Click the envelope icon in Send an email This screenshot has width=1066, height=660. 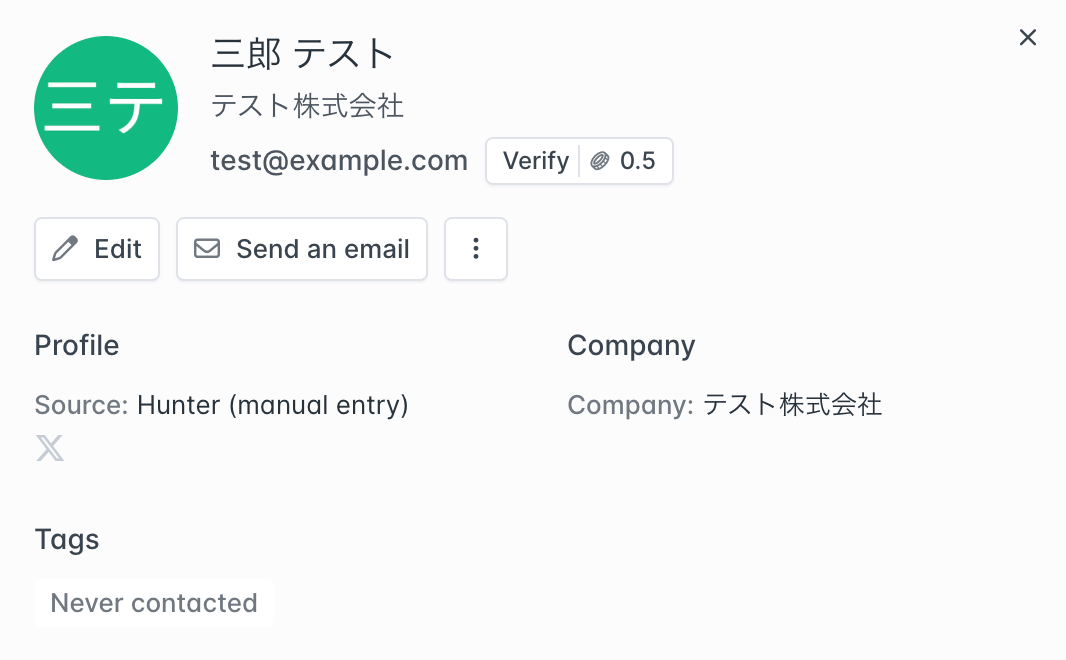pyautogui.click(x=207, y=248)
